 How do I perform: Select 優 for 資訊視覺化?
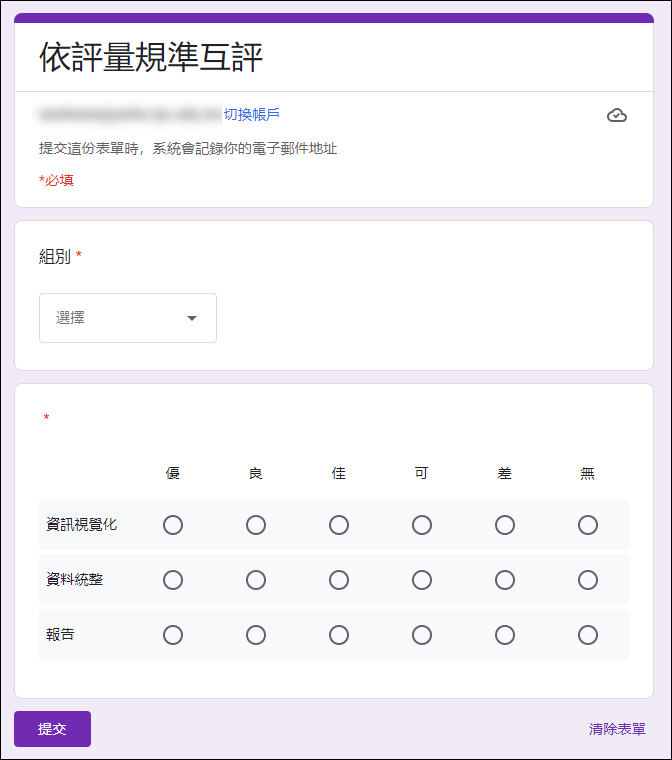(173, 525)
